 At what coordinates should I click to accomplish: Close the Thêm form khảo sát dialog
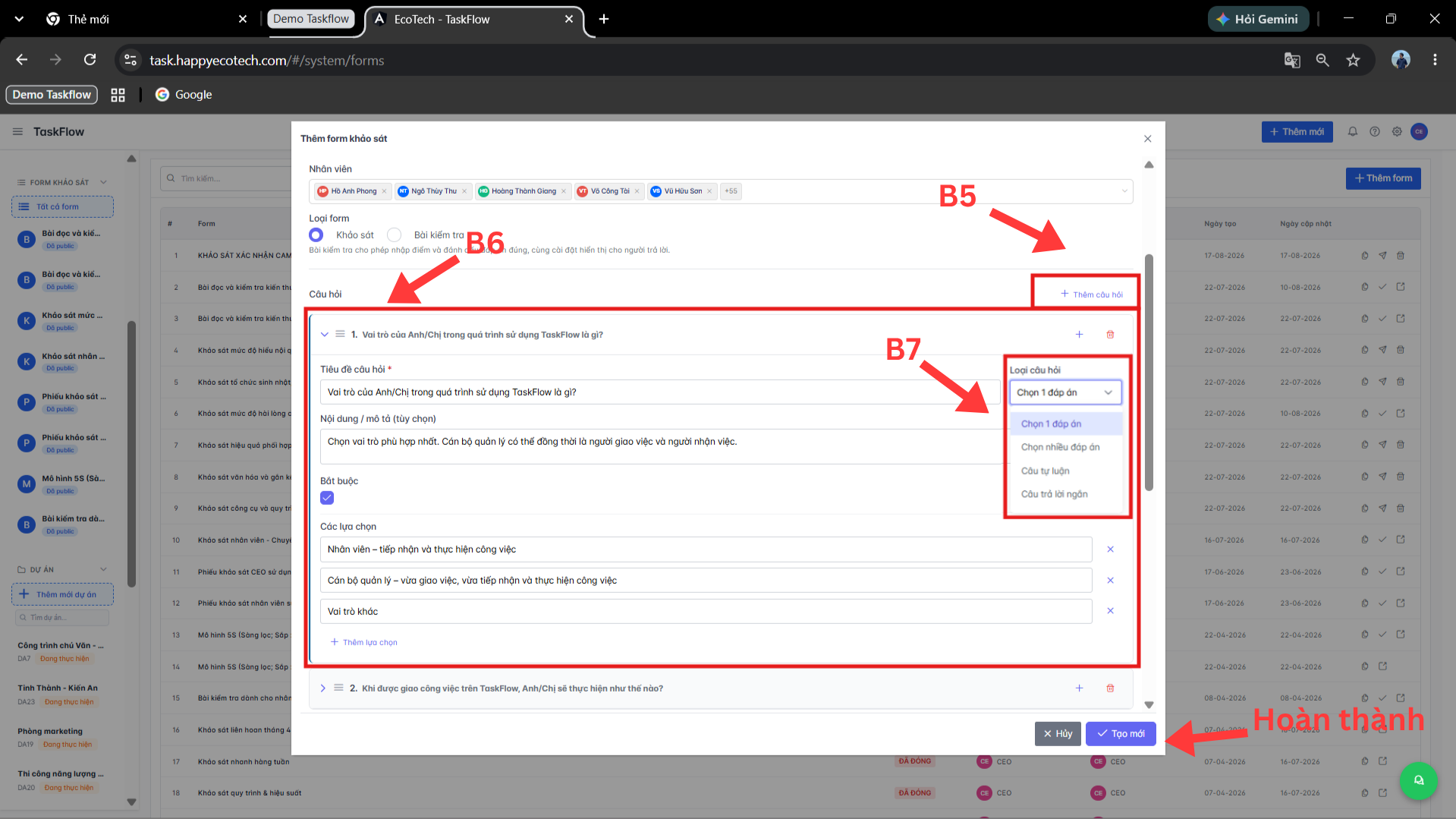(1147, 139)
